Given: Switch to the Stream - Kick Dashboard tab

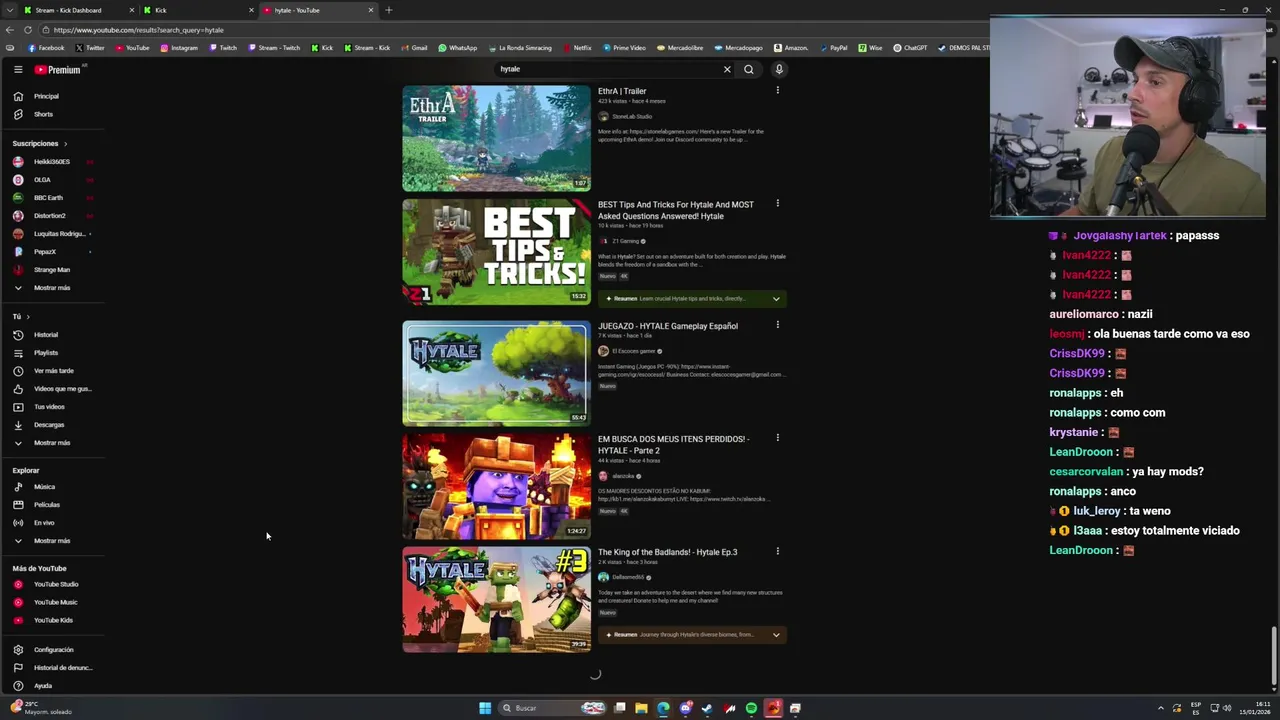Looking at the screenshot, I should pos(78,10).
